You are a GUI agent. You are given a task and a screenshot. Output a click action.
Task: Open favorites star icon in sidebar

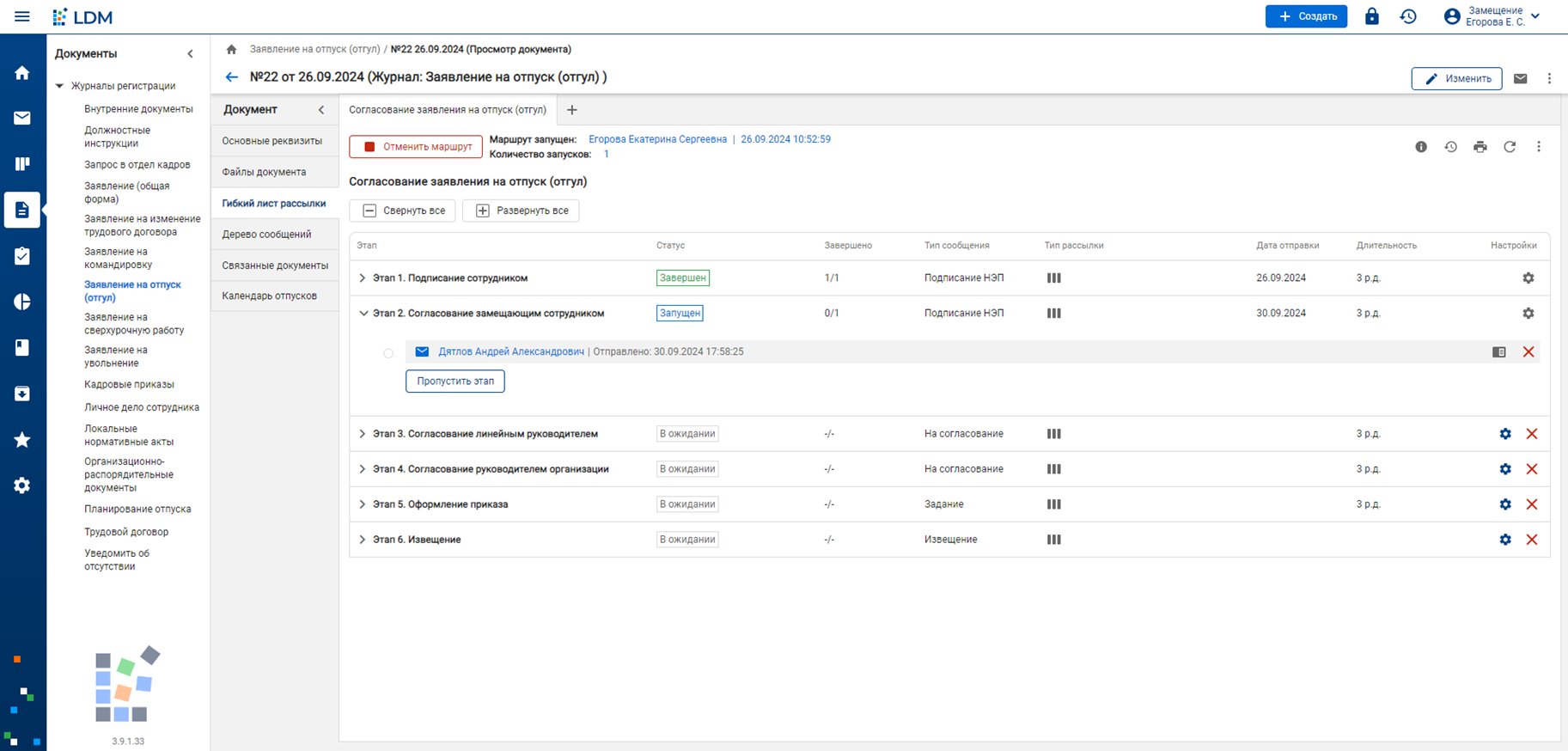22,440
